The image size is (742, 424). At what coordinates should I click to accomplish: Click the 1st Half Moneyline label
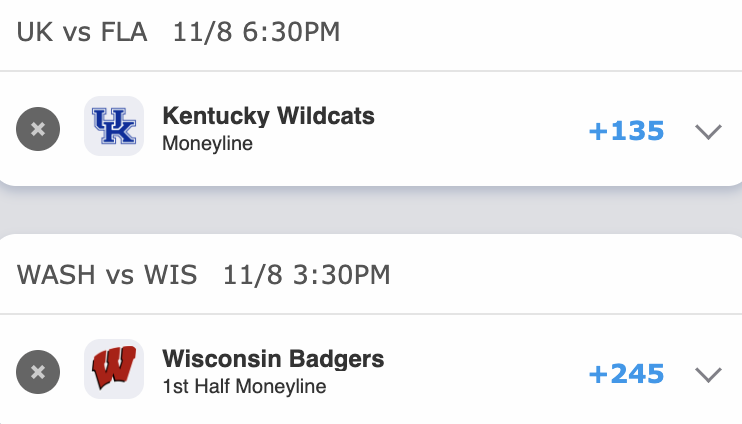244,386
